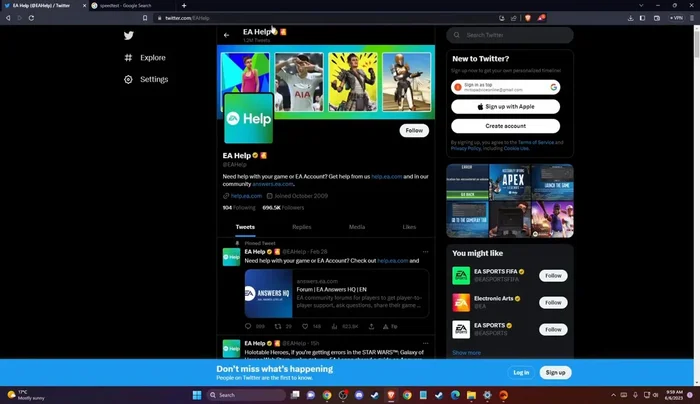Open the EA Help profile picture
Viewport: 700px width, 404px height.
pyautogui.click(x=249, y=118)
